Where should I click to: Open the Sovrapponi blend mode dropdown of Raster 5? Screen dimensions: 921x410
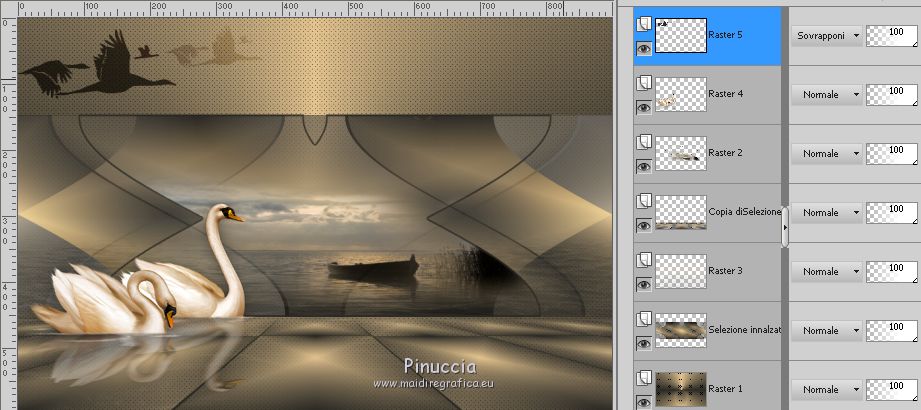pyautogui.click(x=826, y=36)
